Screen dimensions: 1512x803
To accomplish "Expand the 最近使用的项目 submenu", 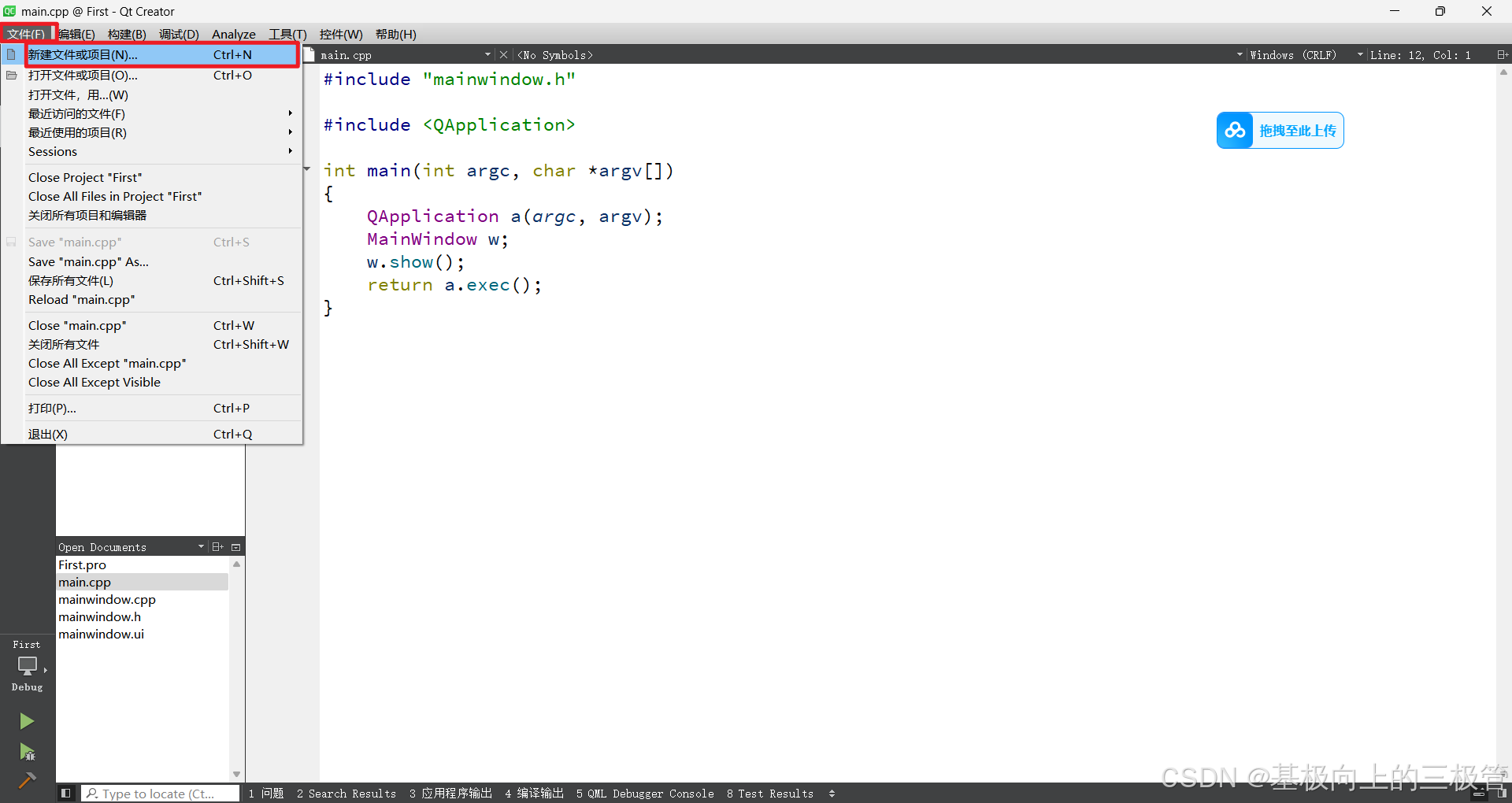I will (291, 132).
